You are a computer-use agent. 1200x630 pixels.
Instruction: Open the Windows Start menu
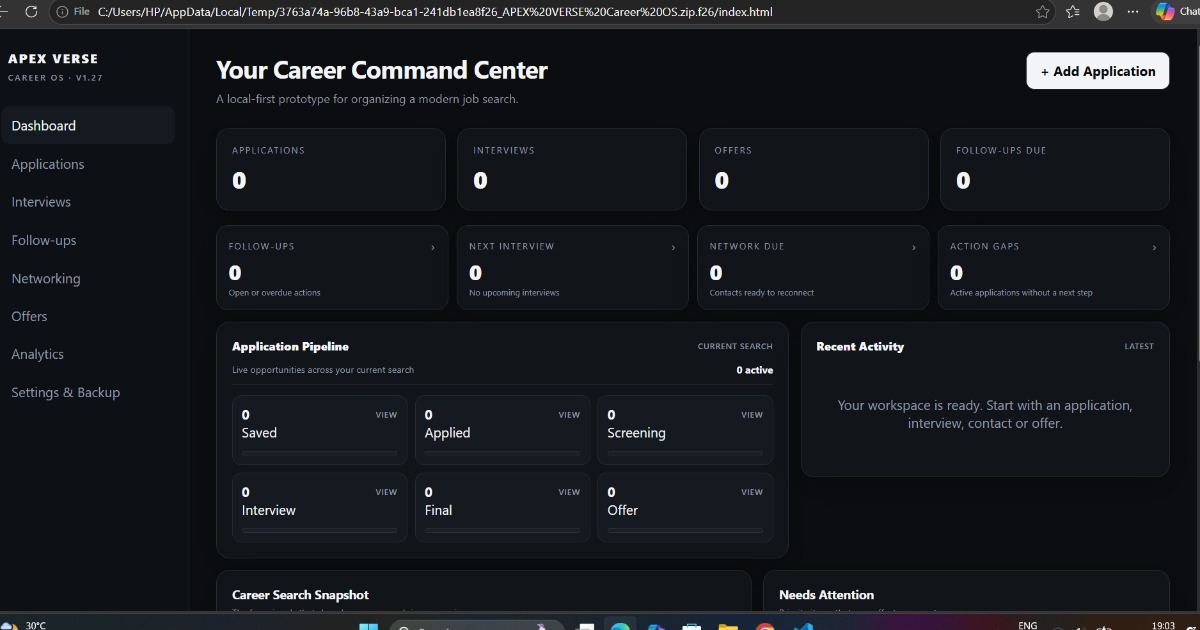click(x=368, y=627)
